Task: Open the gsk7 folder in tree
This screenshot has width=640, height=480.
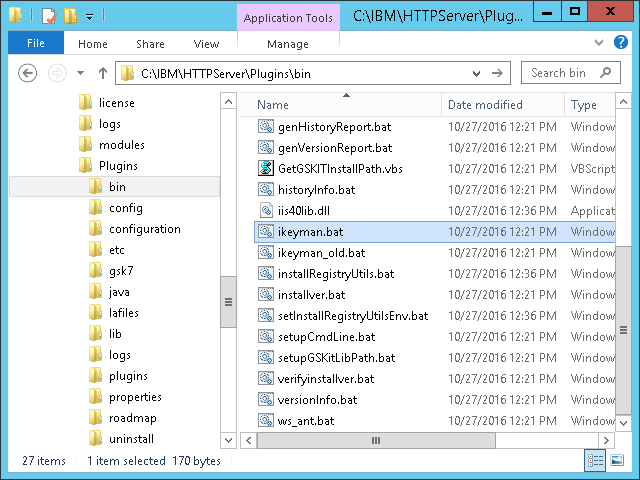Action: pyautogui.click(x=120, y=271)
